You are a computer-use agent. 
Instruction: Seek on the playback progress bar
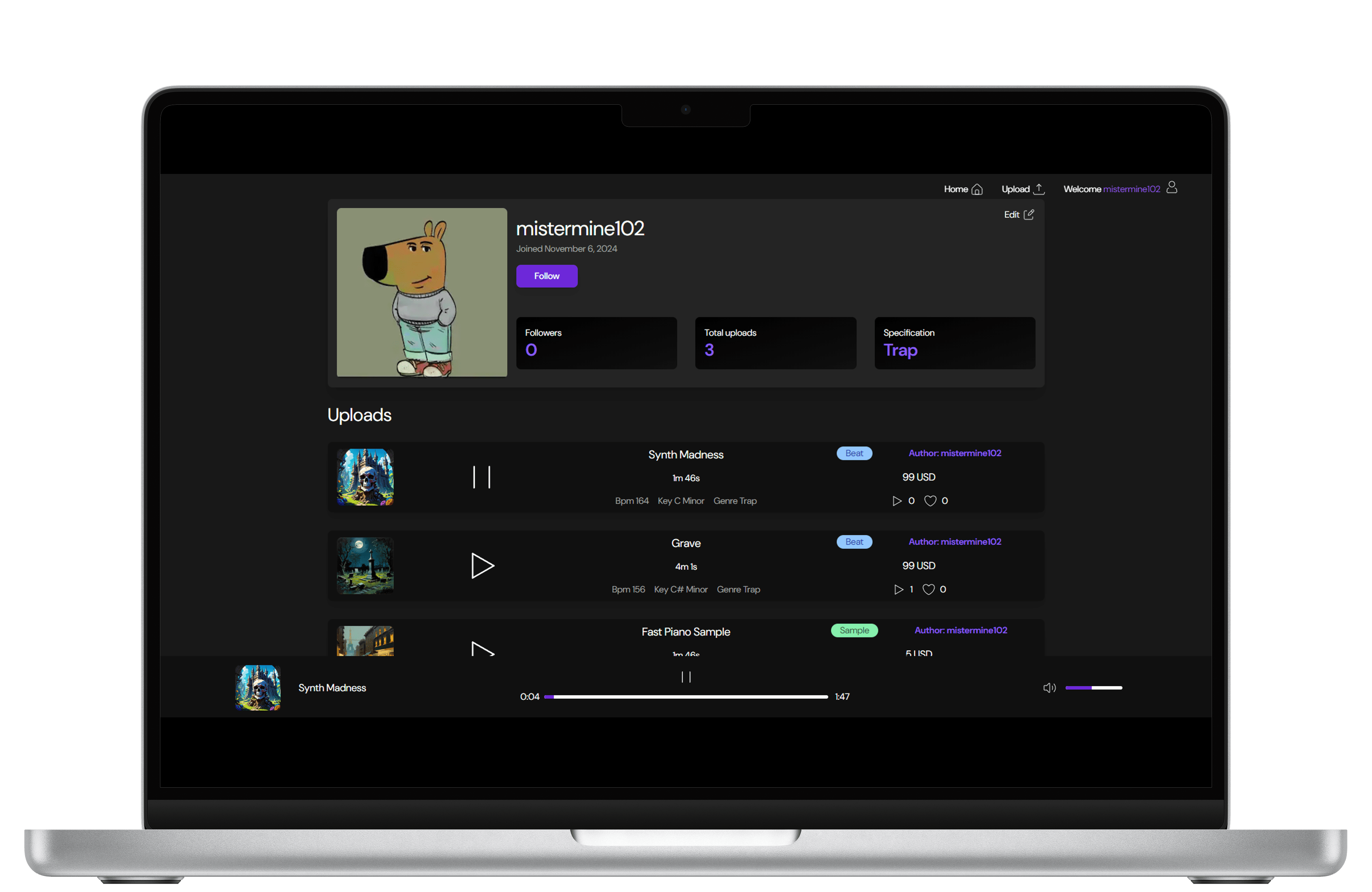685,696
